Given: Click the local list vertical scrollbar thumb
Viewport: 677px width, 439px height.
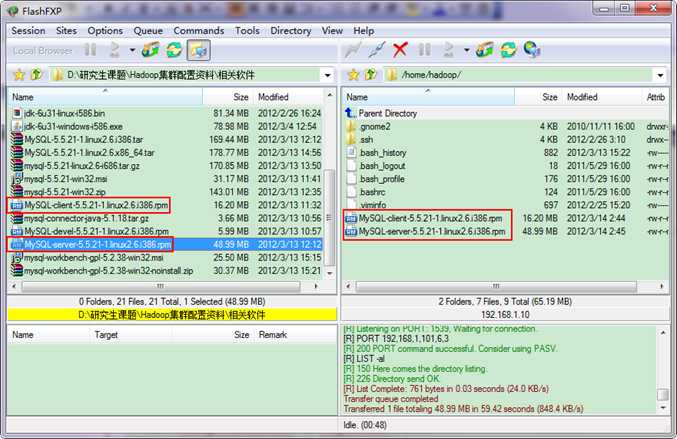Looking at the screenshot, I should tap(329, 217).
